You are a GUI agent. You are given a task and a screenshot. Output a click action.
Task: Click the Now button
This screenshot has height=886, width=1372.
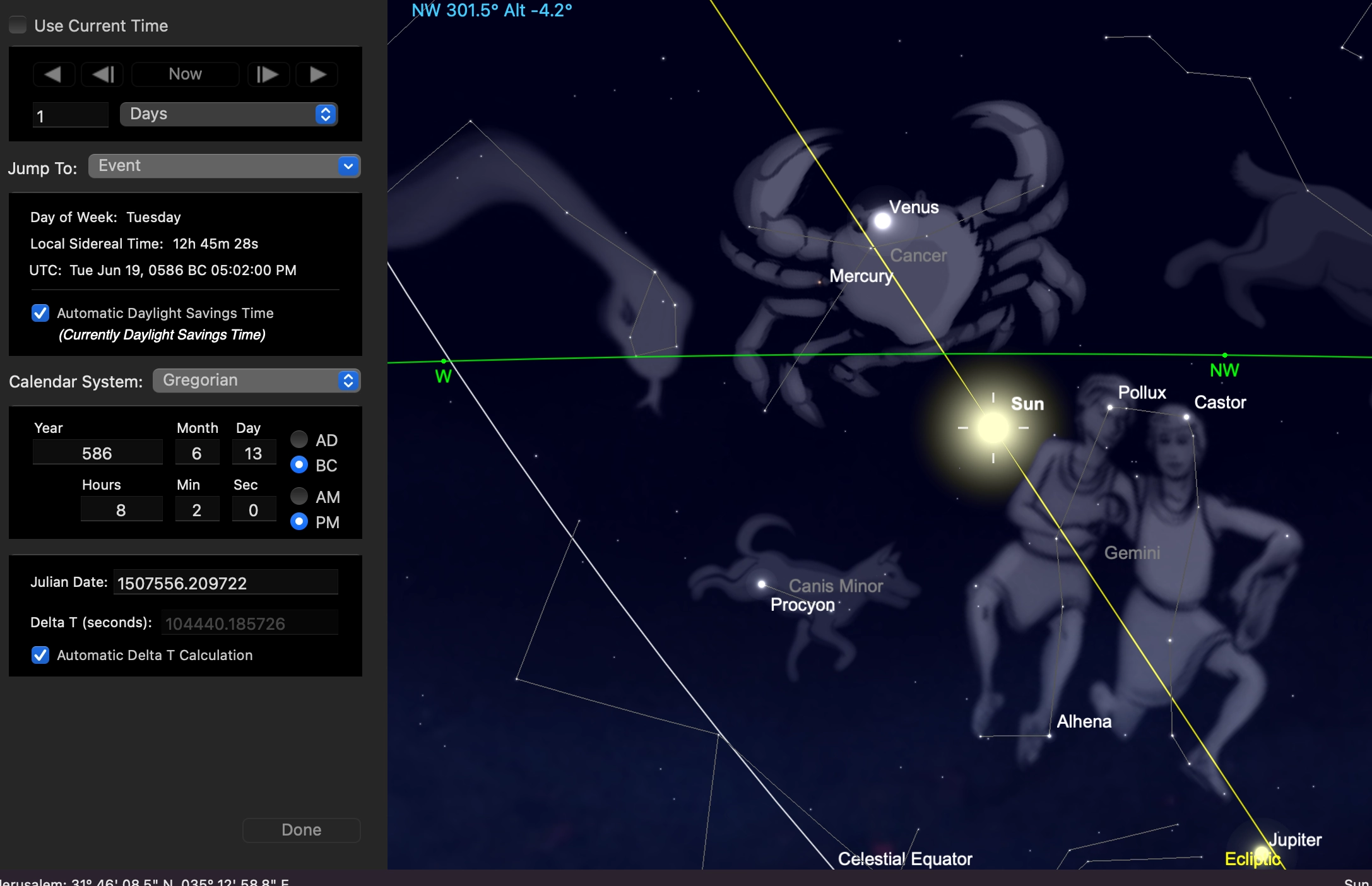tap(185, 74)
